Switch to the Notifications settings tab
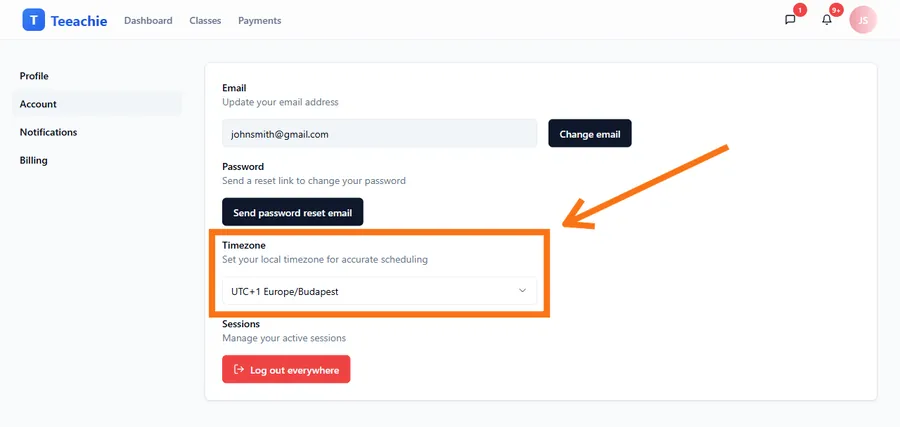The height and width of the screenshot is (427, 900). click(48, 132)
